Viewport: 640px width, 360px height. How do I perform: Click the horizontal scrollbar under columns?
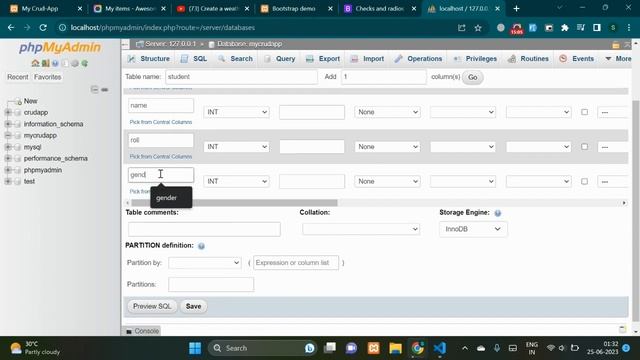(234, 203)
